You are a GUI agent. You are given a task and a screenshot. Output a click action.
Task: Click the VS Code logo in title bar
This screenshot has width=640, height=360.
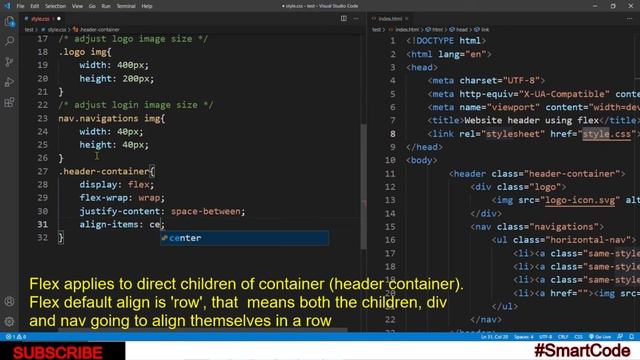click(x=7, y=6)
